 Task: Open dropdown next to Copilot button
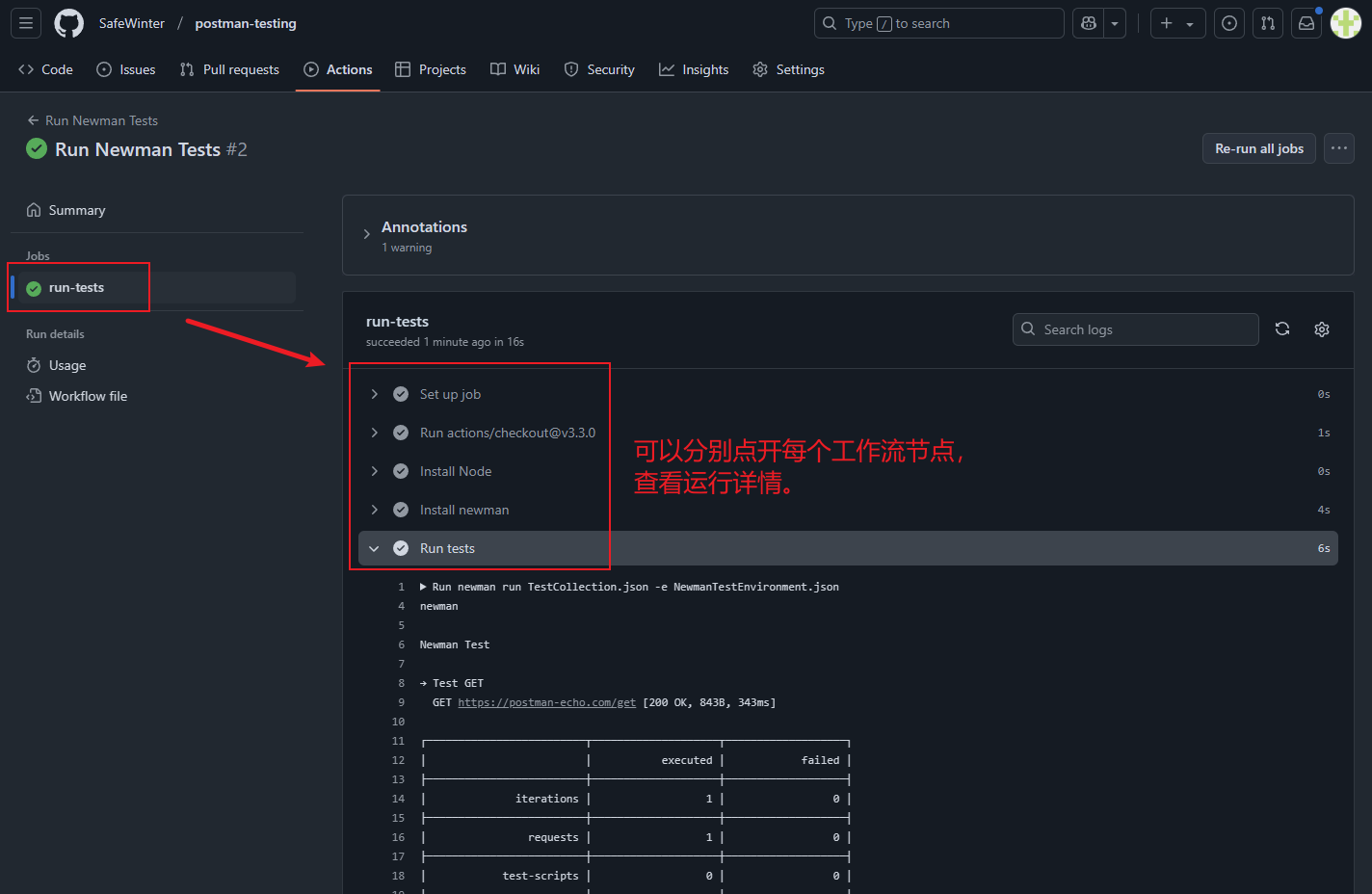click(1115, 23)
